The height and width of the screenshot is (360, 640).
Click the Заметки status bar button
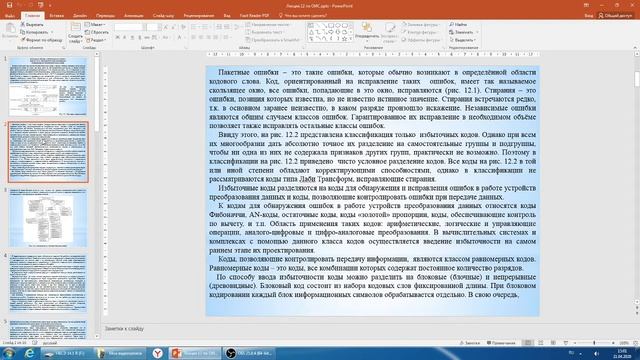[470, 343]
